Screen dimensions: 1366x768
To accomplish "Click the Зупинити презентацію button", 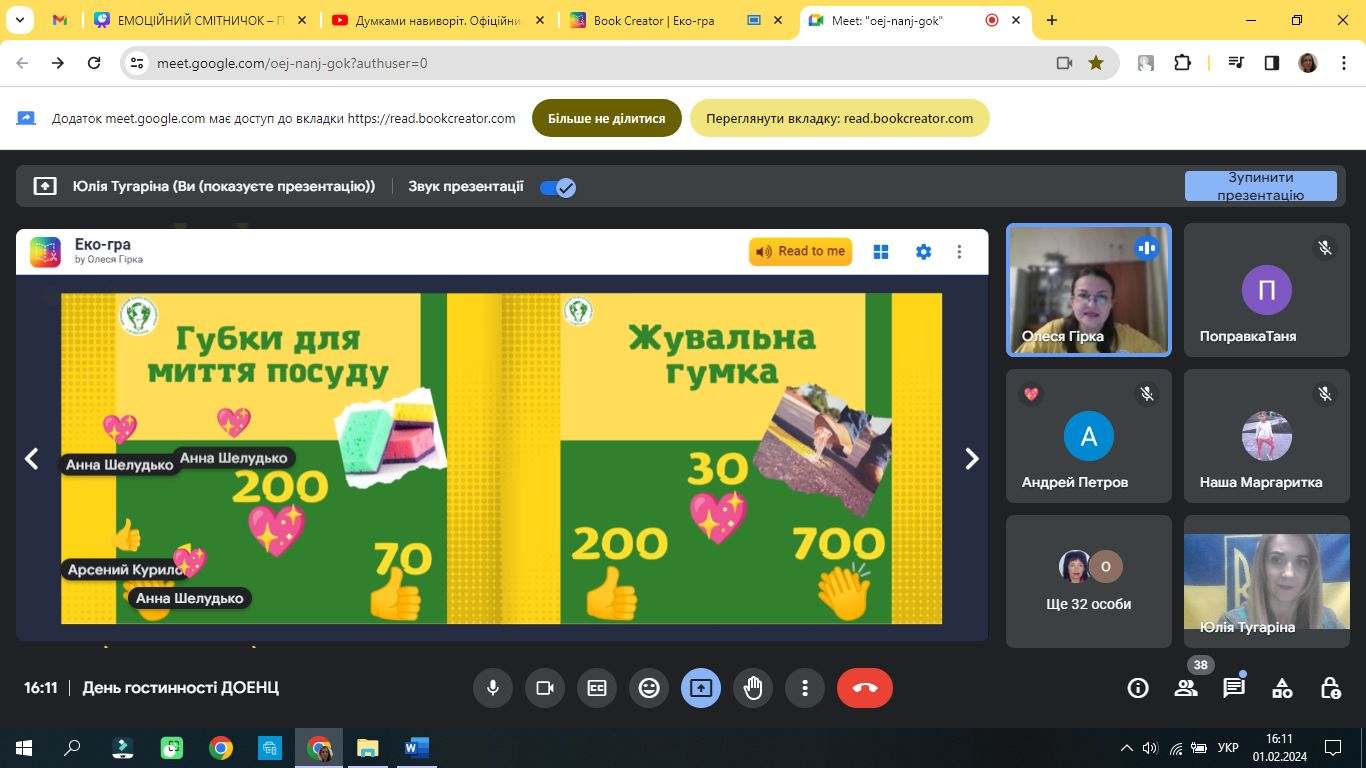I will pos(1260,186).
